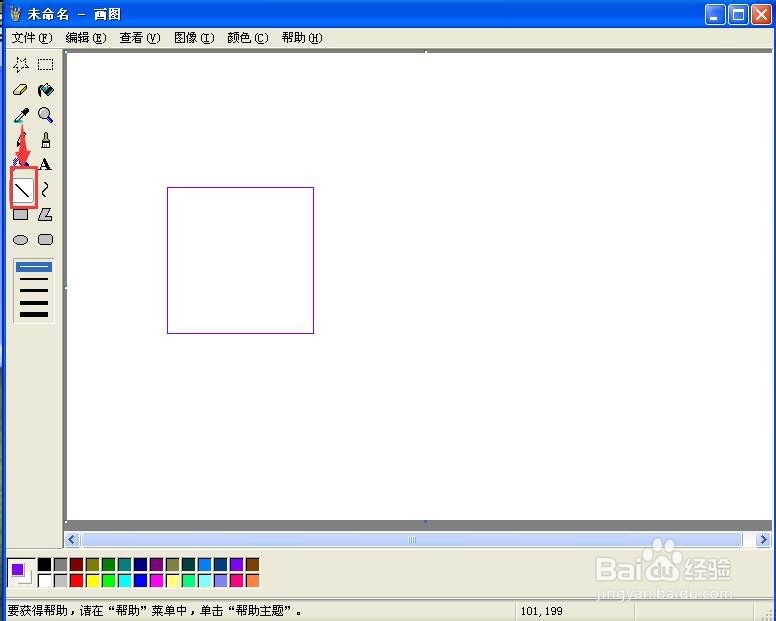The height and width of the screenshot is (621, 776).
Task: Pick the orange color swatch
Action: click(252, 580)
